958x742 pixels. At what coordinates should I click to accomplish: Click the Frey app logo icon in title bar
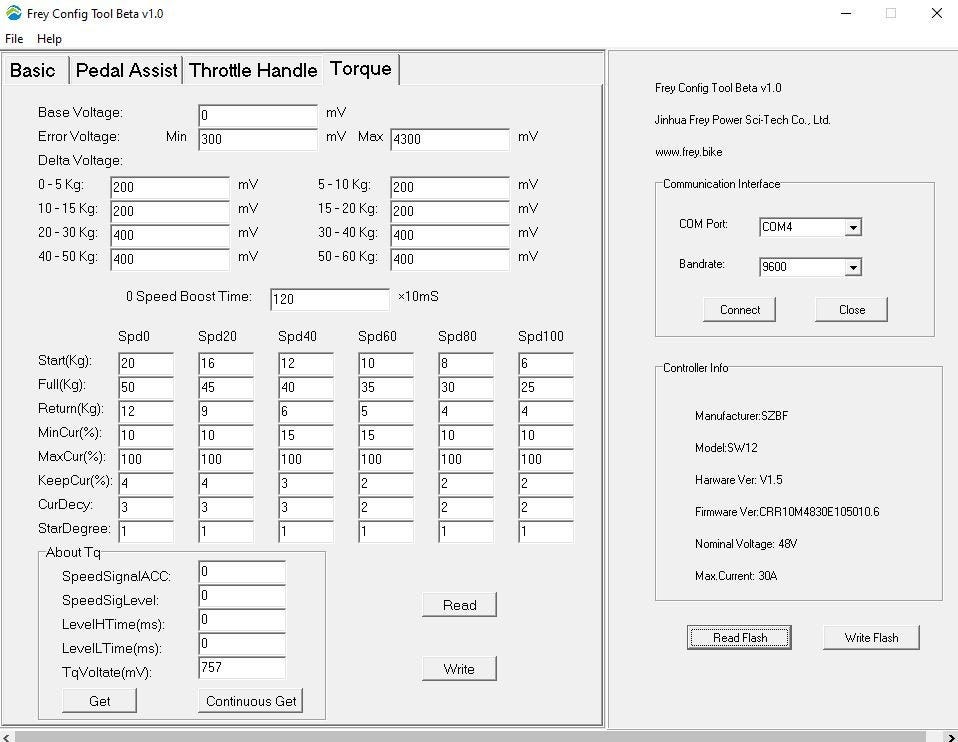(13, 13)
